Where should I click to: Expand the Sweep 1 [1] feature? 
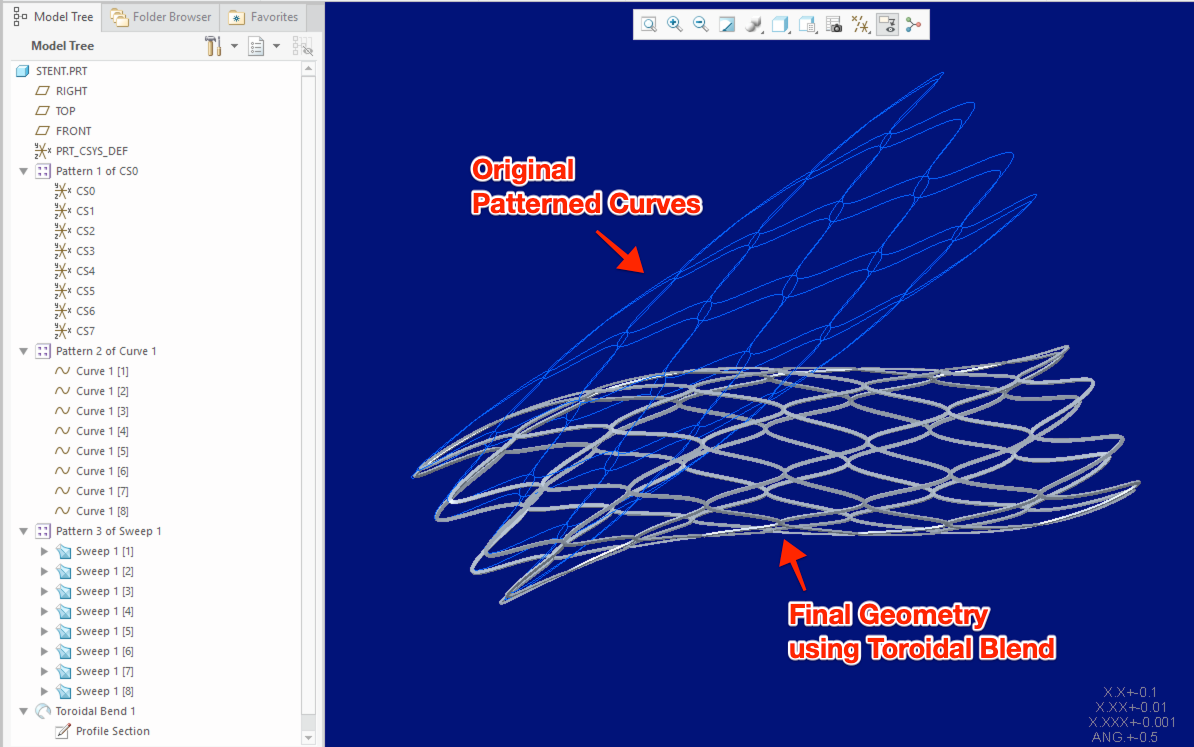click(44, 551)
